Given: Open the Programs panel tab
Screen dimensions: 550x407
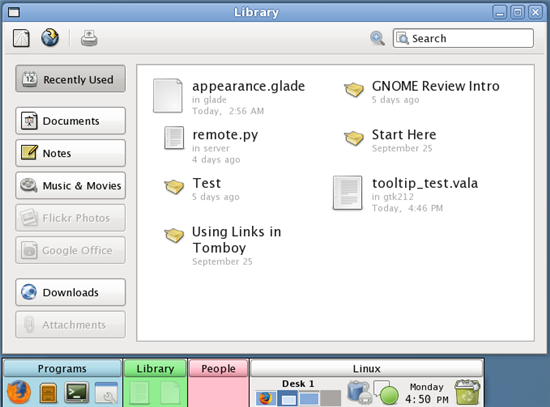Looking at the screenshot, I should [x=62, y=368].
